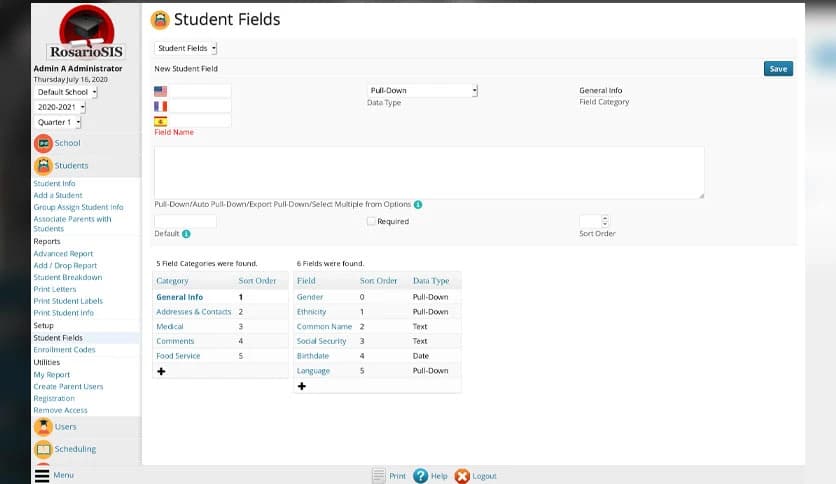Select Advanced Report in sidebar menu
The image size is (836, 484).
coord(63,254)
